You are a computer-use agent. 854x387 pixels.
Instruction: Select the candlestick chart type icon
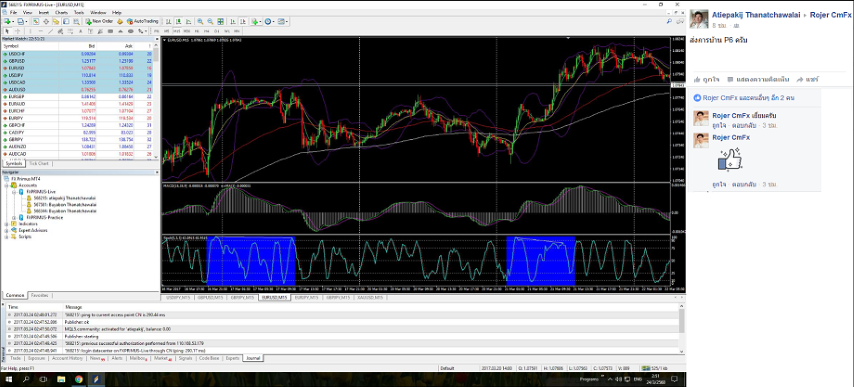pyautogui.click(x=178, y=21)
